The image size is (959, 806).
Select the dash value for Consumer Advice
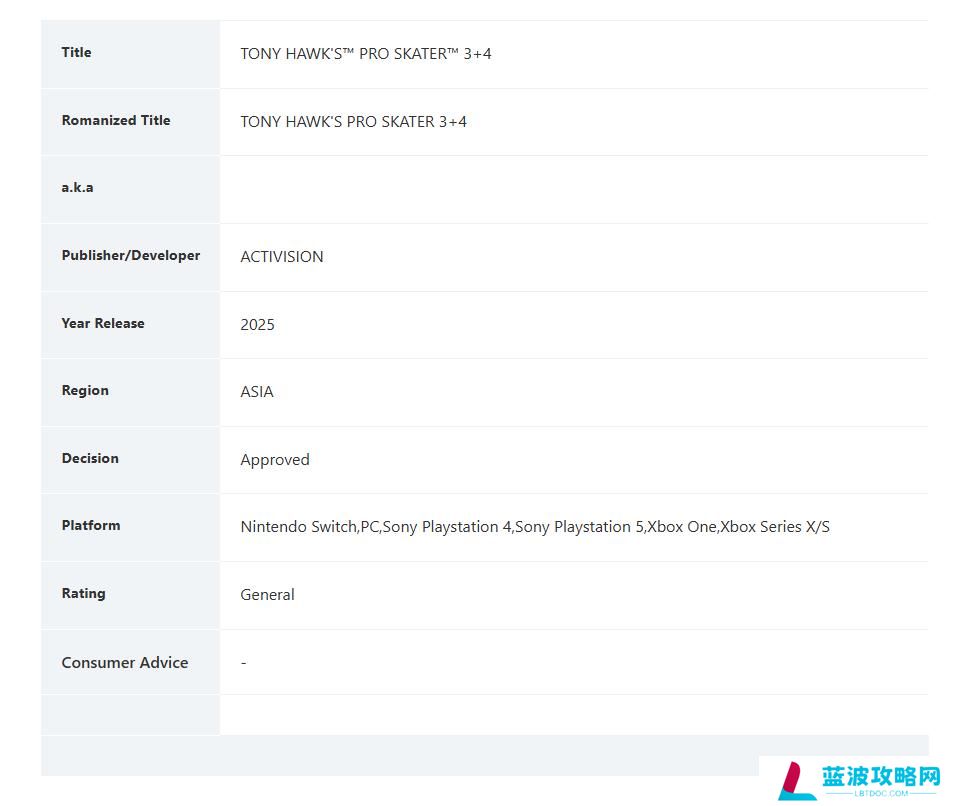[243, 663]
